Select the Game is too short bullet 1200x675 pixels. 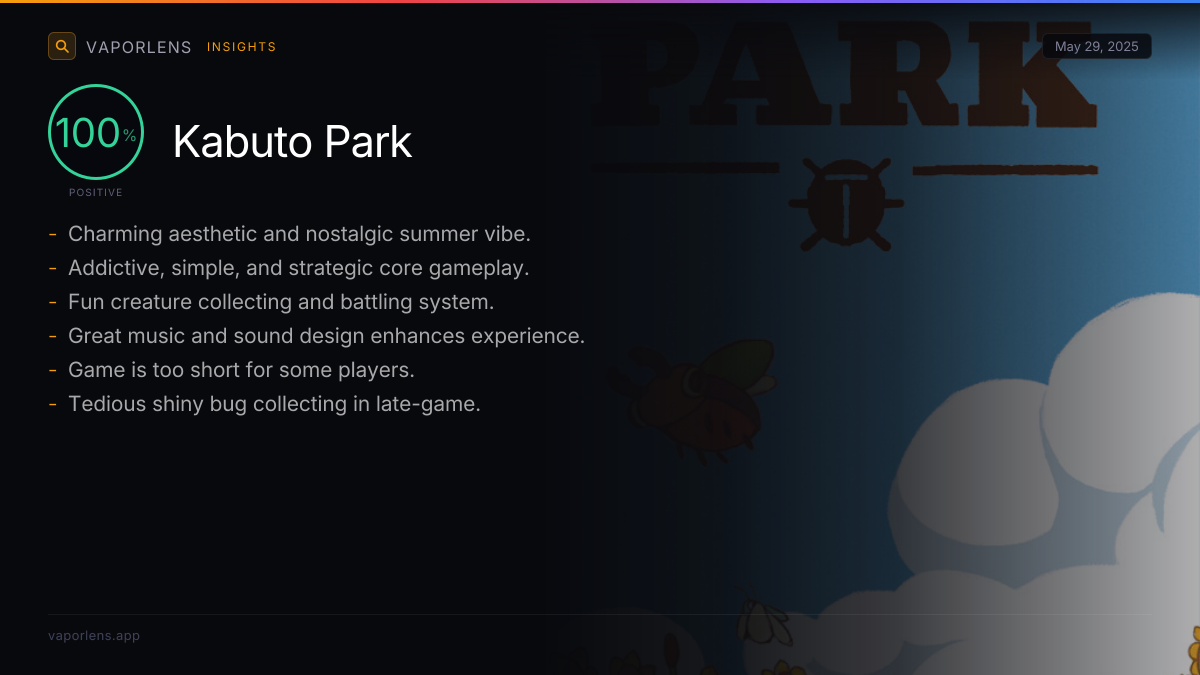(241, 370)
